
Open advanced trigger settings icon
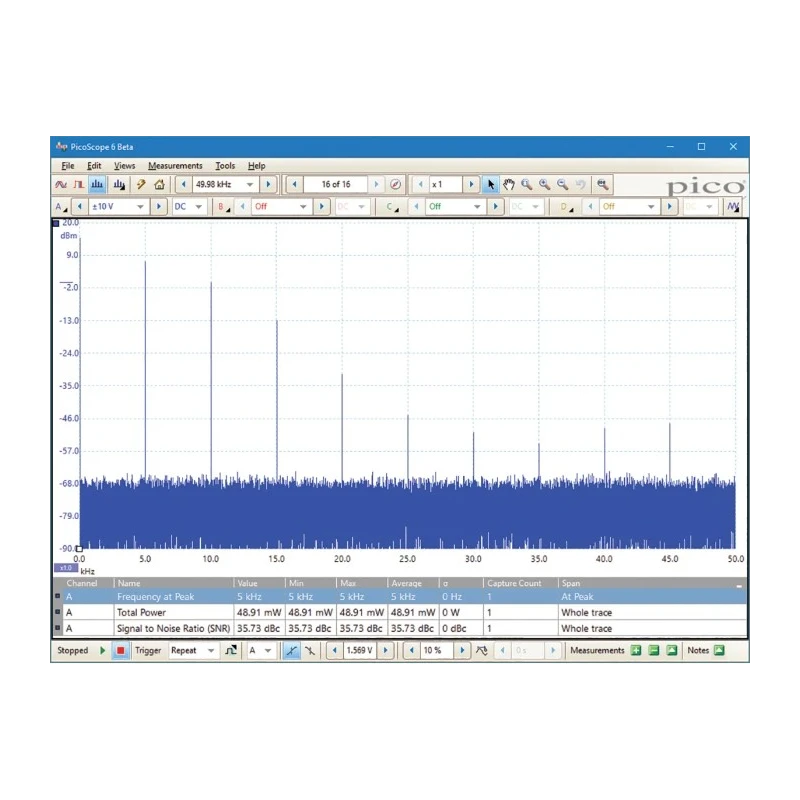pos(231,651)
